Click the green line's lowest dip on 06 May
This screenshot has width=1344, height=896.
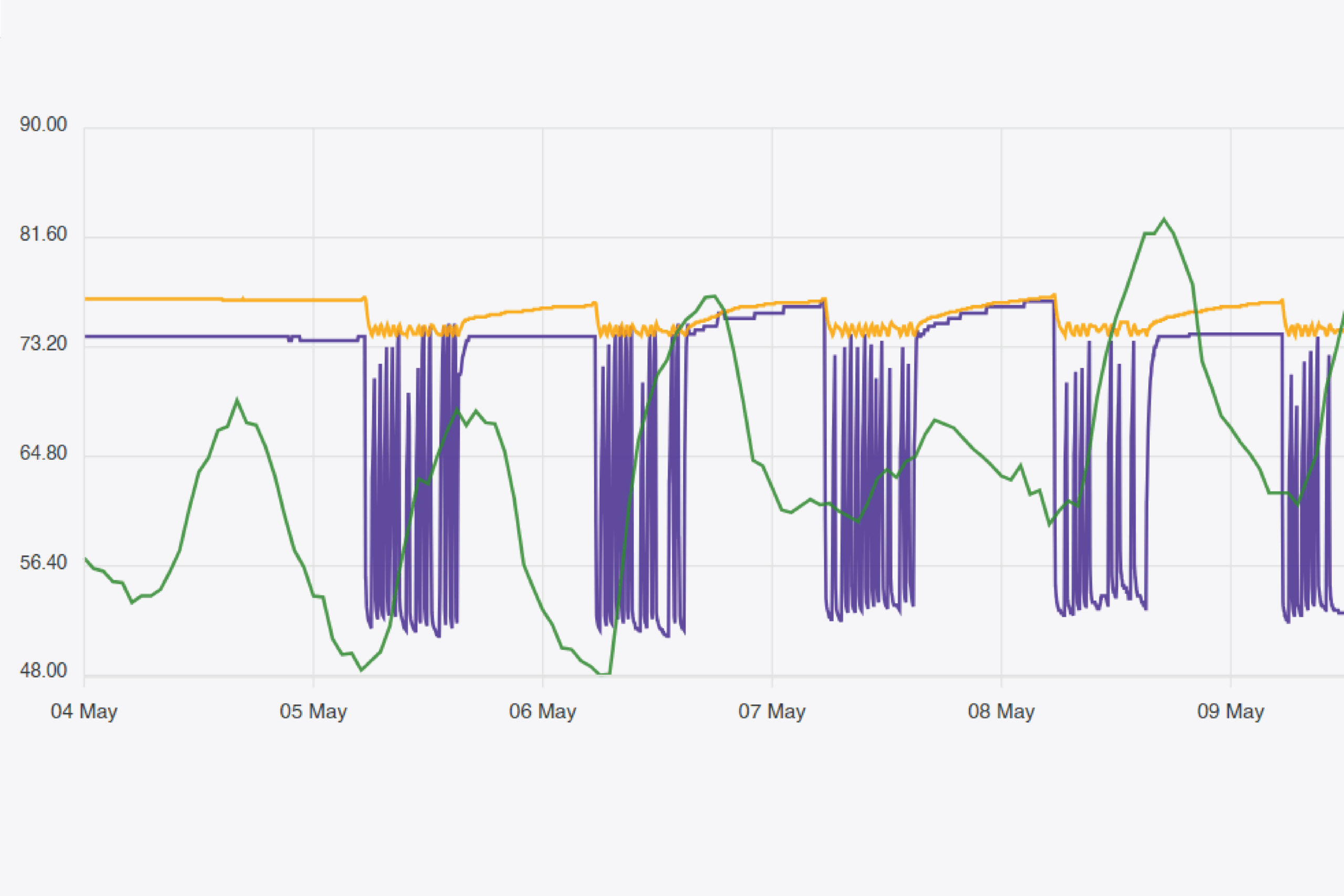(x=604, y=674)
